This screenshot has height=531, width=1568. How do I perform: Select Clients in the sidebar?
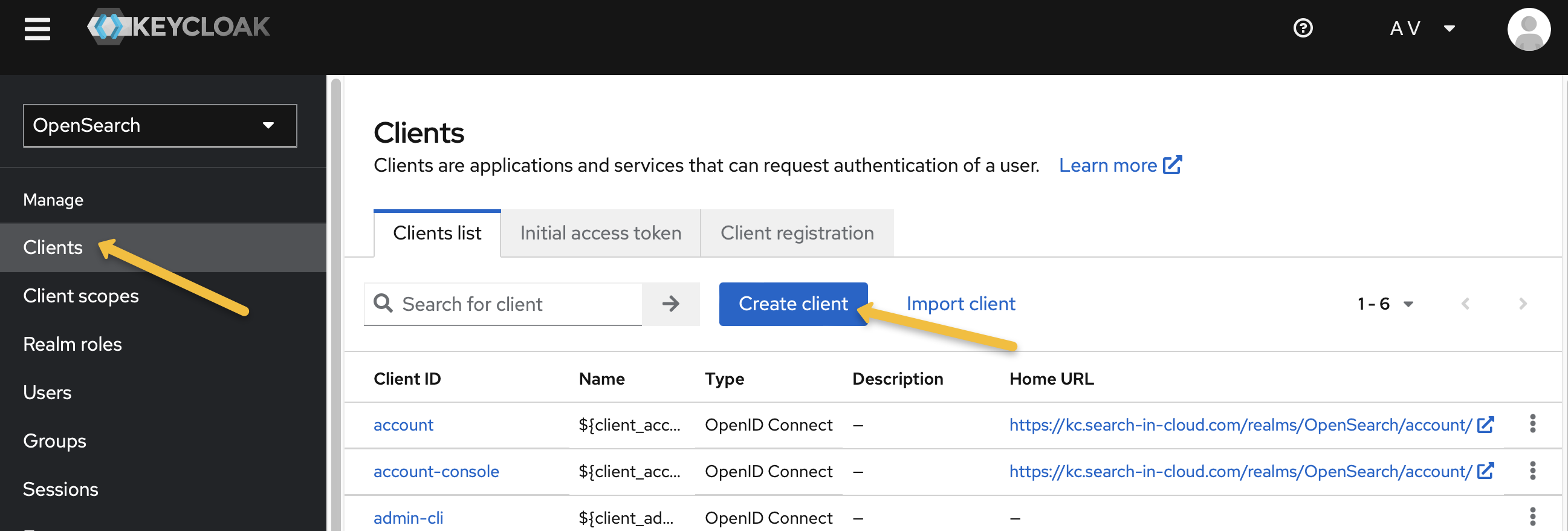(163, 247)
